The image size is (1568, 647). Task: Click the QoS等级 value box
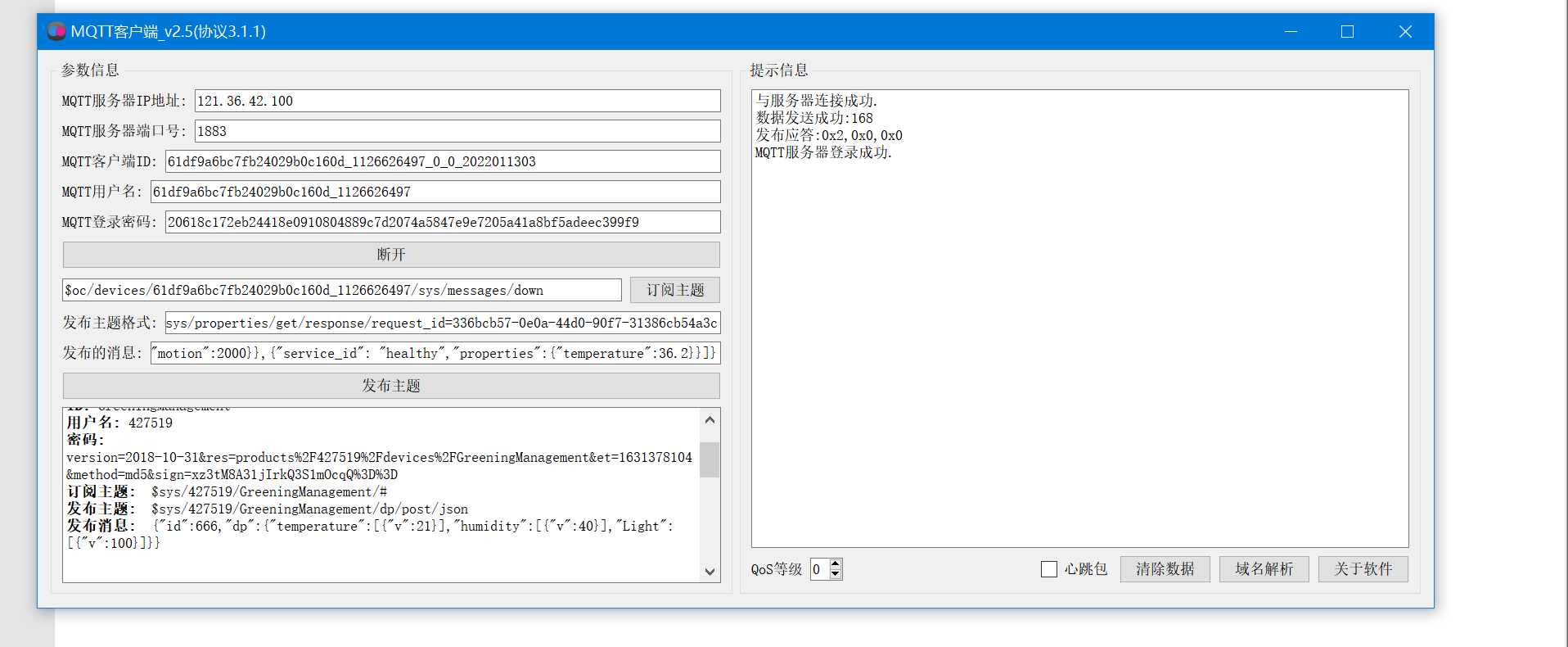tap(820, 569)
